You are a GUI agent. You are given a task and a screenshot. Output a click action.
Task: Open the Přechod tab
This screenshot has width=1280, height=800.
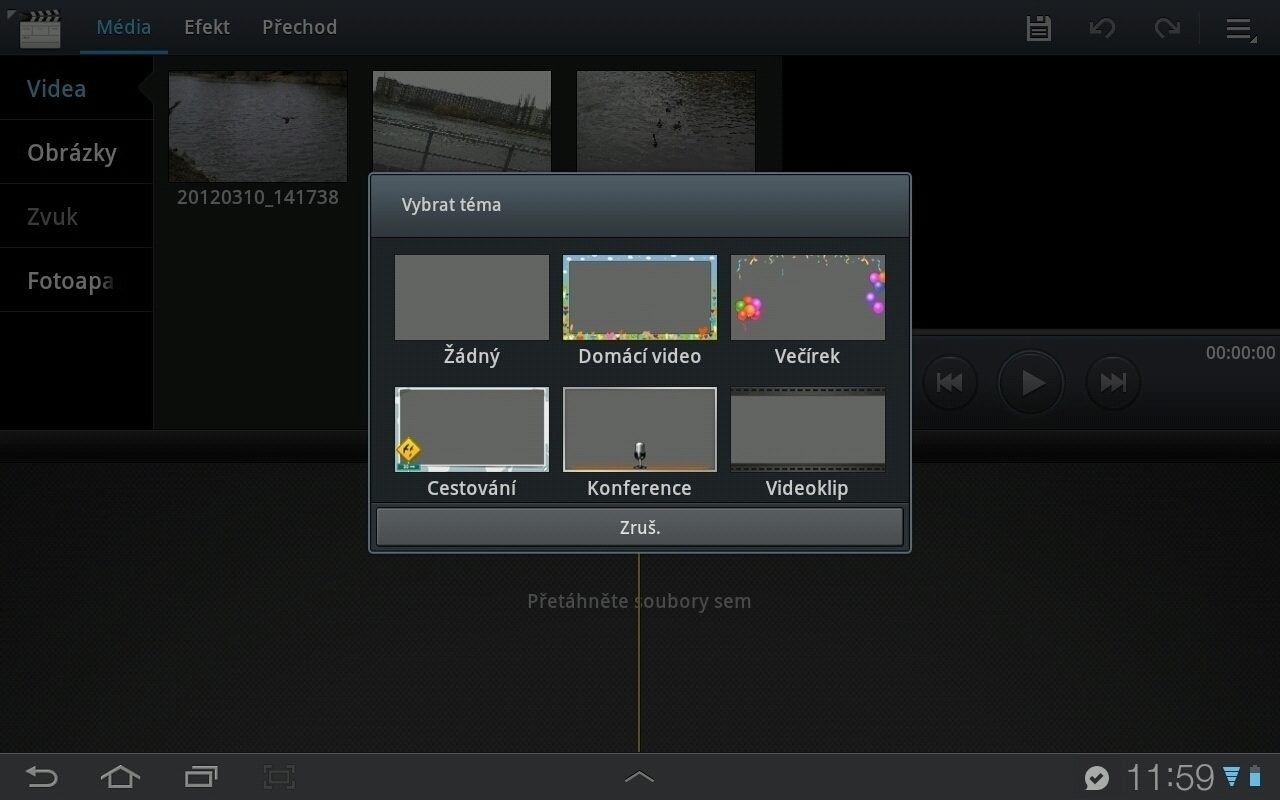click(299, 27)
